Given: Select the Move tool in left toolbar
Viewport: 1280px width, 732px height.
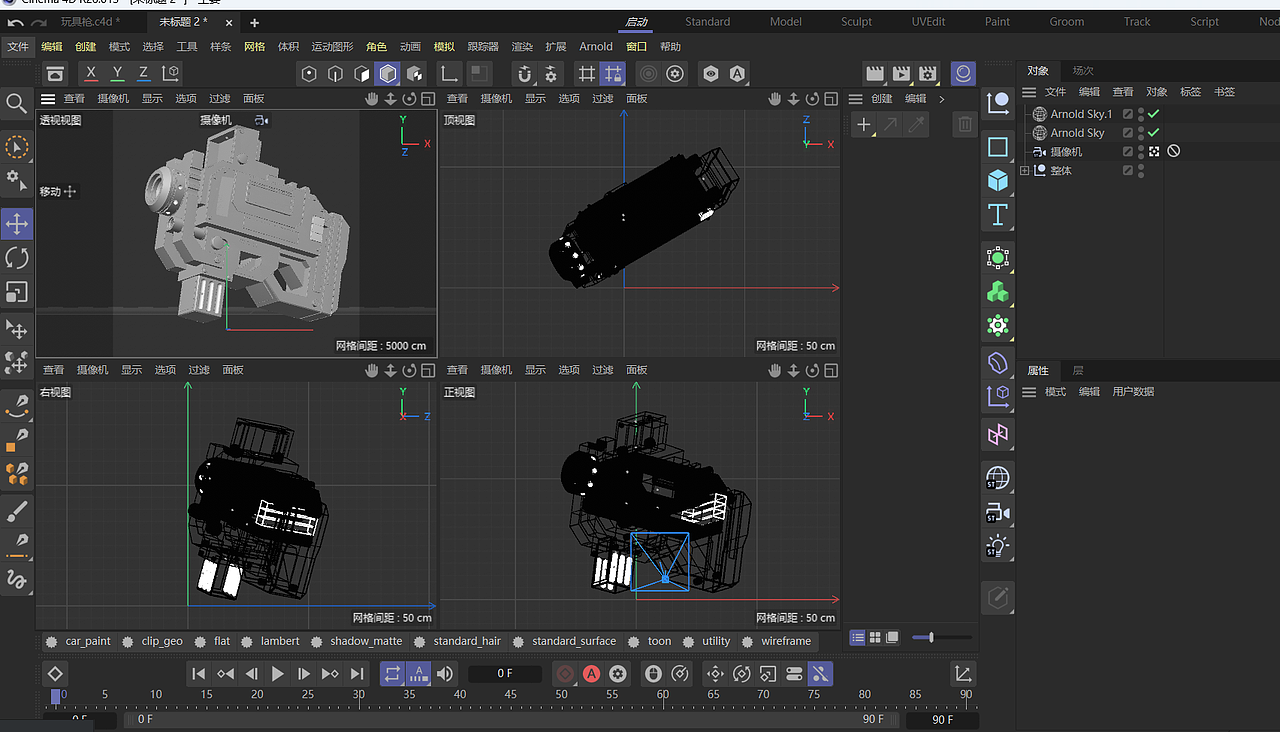Looking at the screenshot, I should click(17, 224).
